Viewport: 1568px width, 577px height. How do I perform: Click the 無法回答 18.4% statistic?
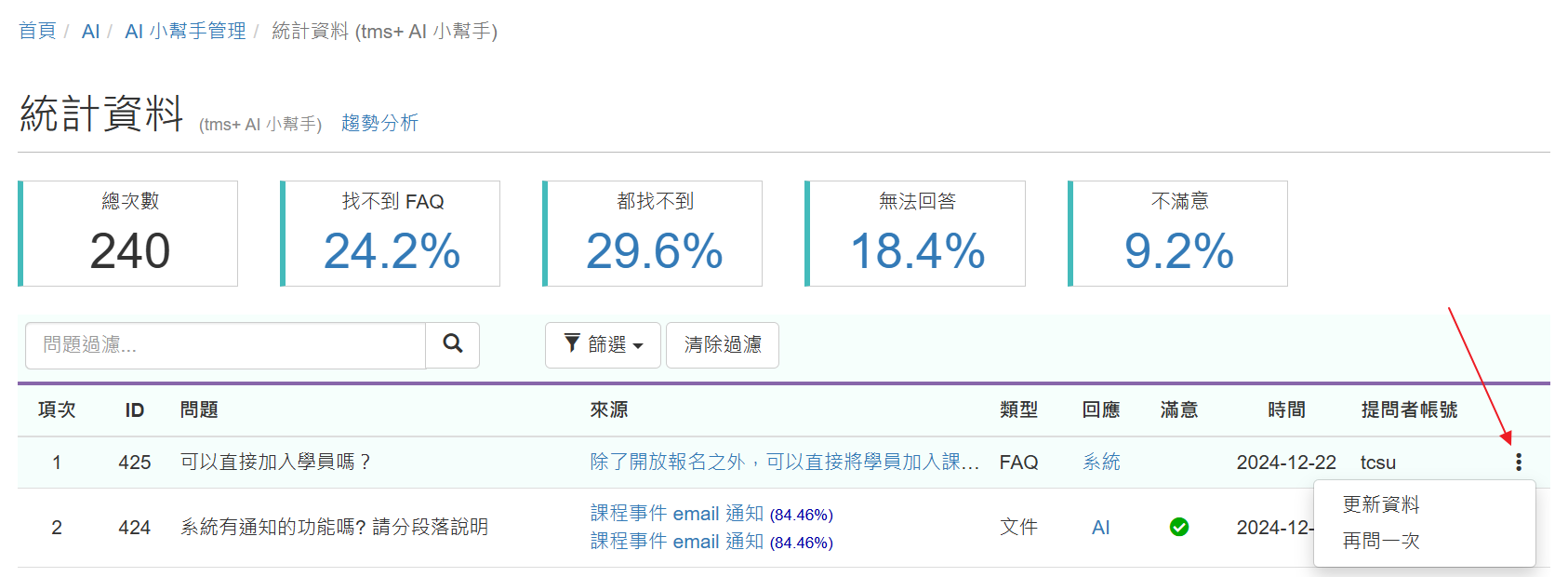917,251
